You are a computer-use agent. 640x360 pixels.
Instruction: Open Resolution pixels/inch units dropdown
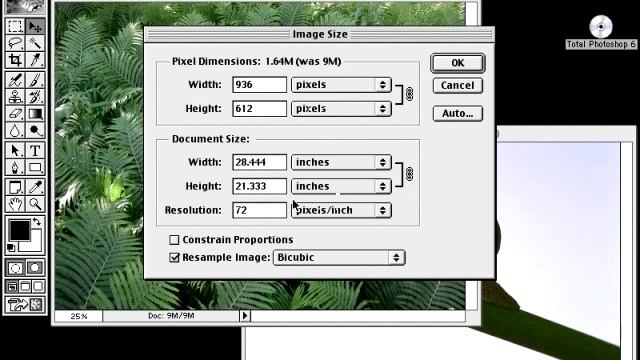(341, 211)
